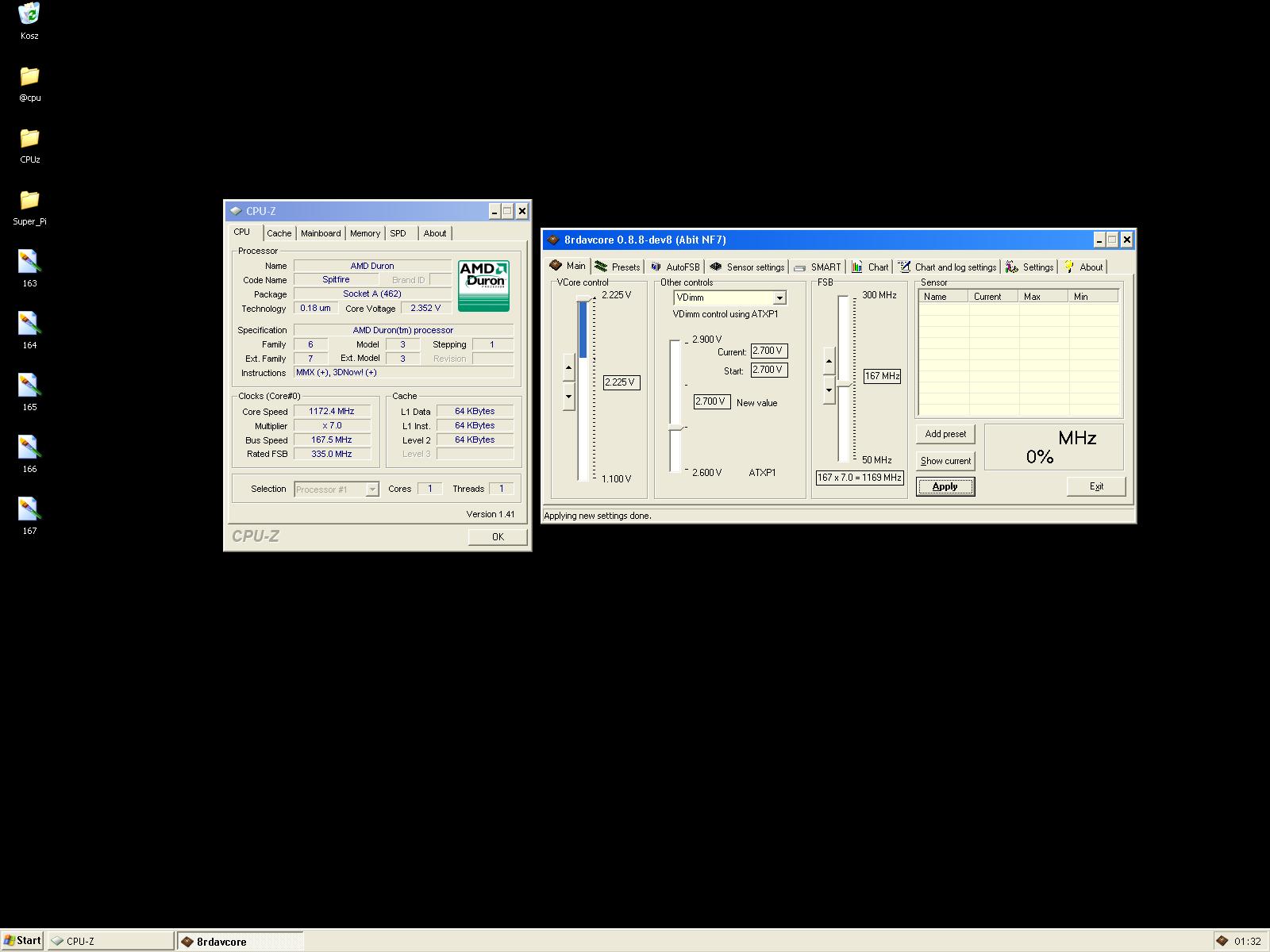
Task: Decrease VCore with the down arrow
Action: pos(568,396)
